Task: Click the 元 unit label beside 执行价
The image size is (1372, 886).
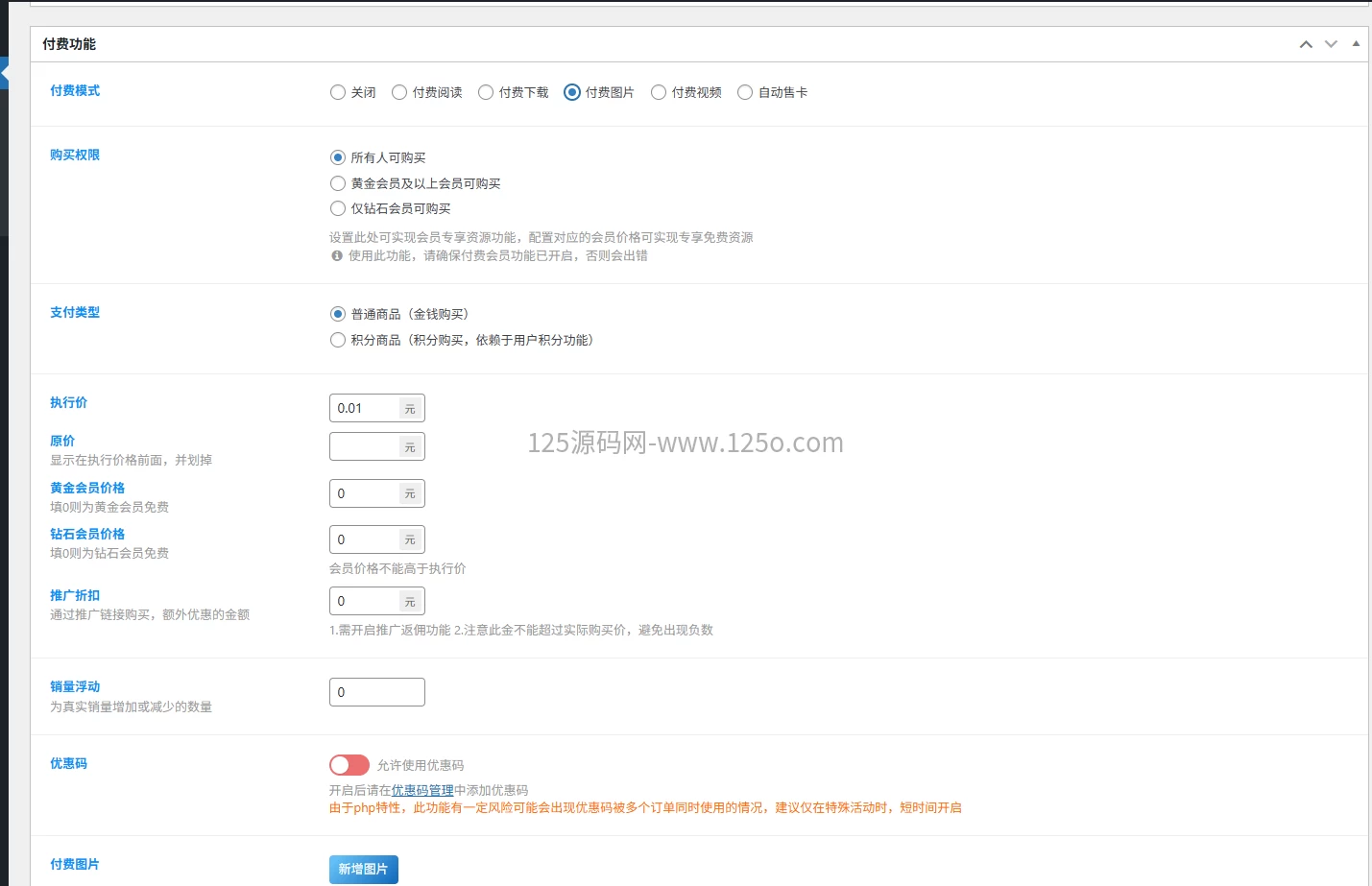Action: (x=410, y=408)
